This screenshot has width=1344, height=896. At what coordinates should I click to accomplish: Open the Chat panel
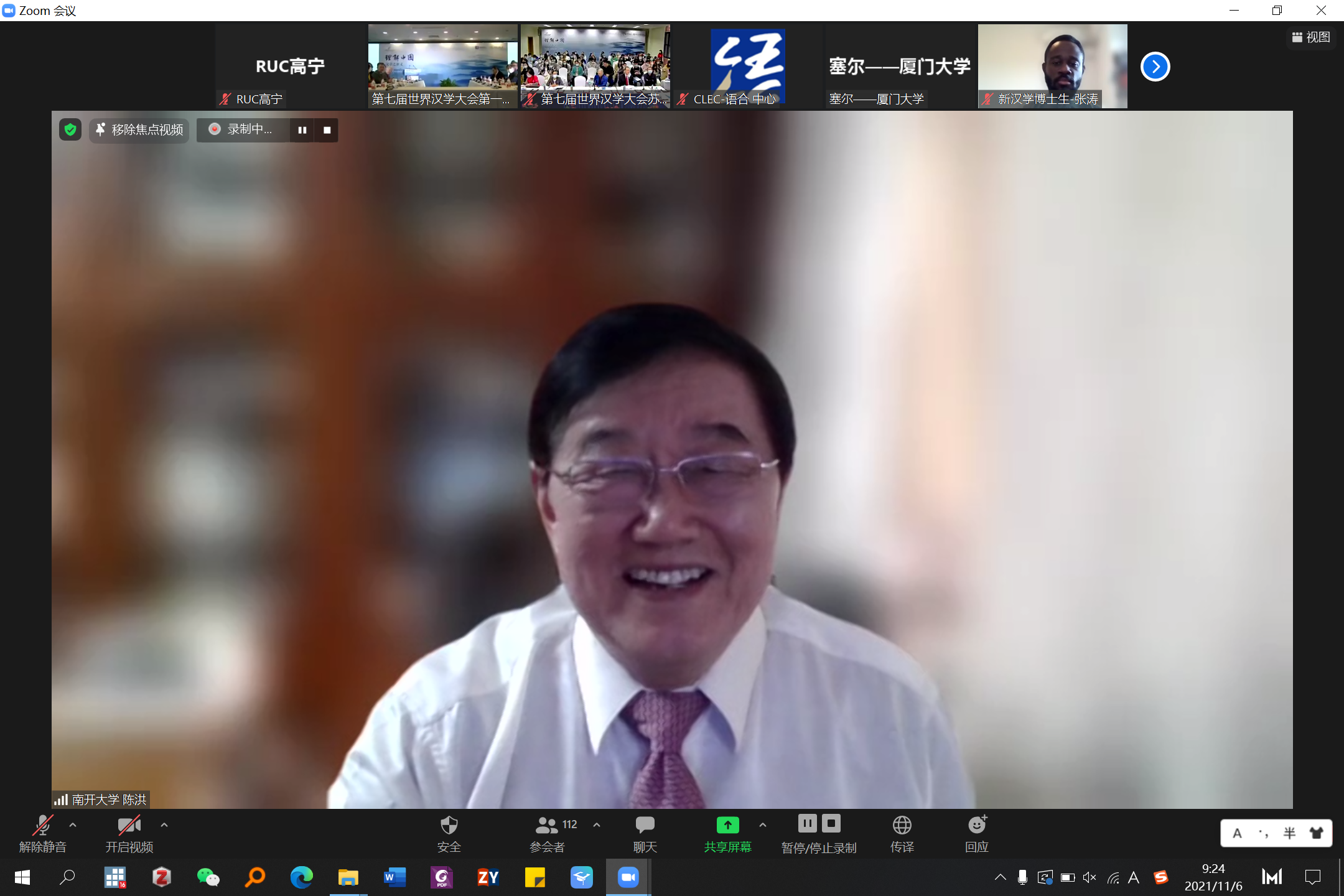click(645, 826)
